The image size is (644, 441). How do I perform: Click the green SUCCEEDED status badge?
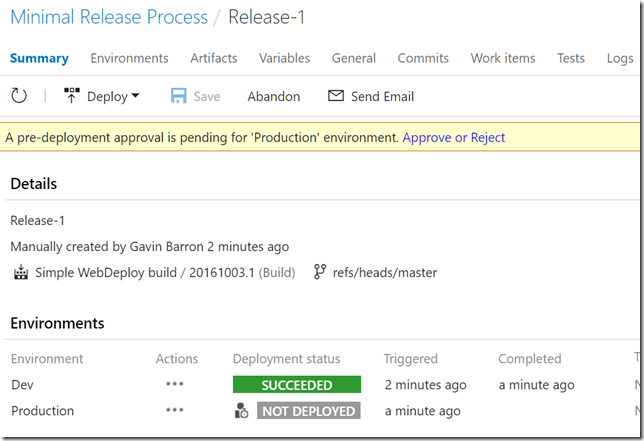(x=296, y=385)
